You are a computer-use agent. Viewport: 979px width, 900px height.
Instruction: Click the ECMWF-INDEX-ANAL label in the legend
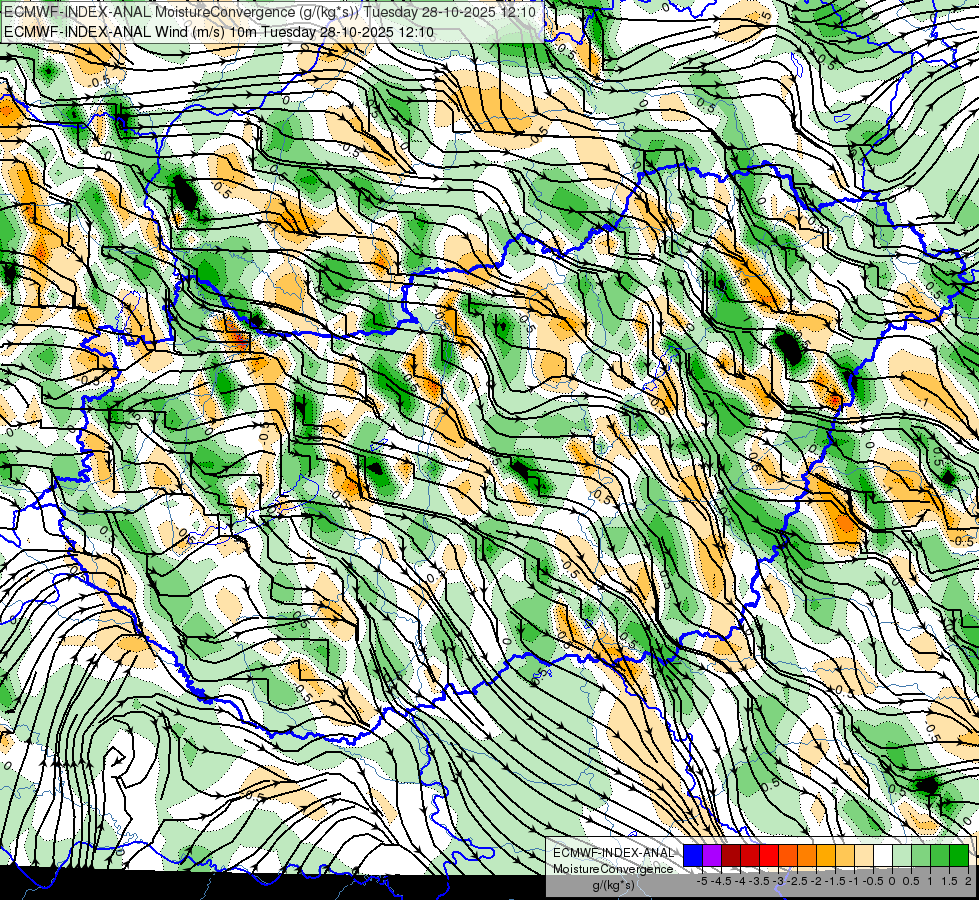point(614,853)
